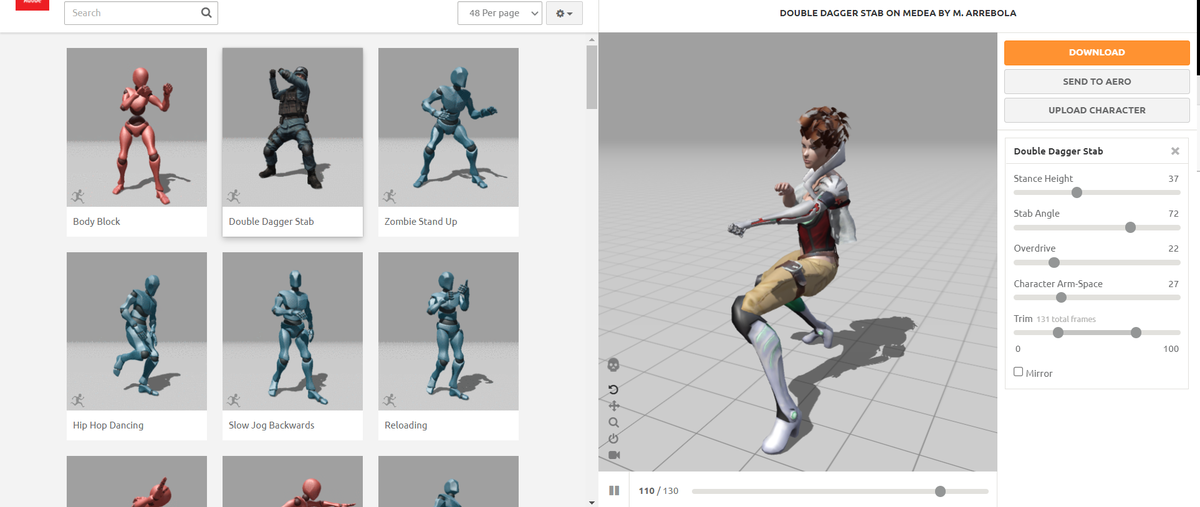The width and height of the screenshot is (1200, 507).
Task: Click the Body Block label
Action: (96, 221)
